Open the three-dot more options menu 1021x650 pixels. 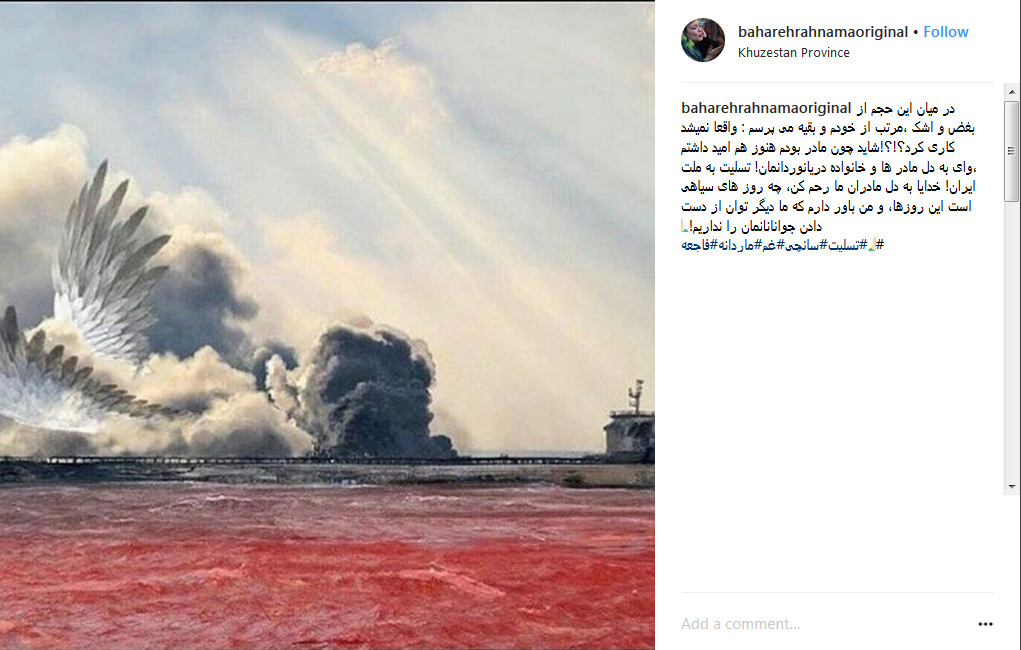(x=985, y=624)
